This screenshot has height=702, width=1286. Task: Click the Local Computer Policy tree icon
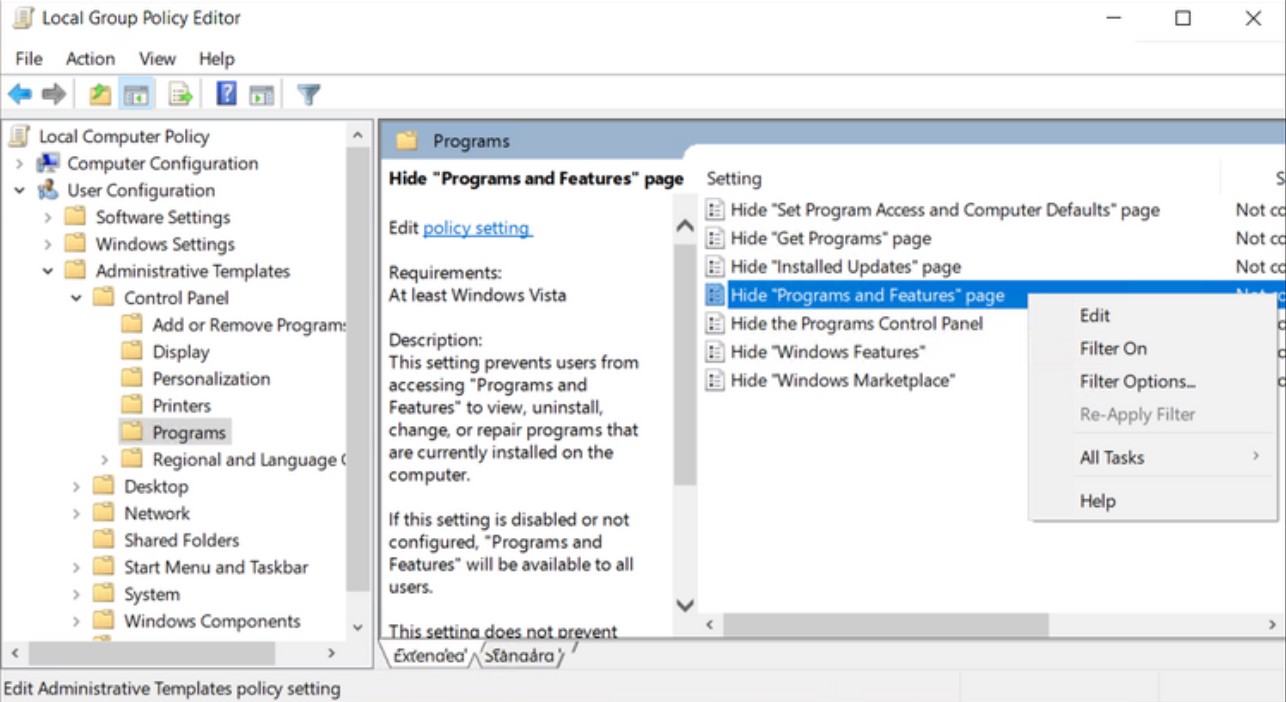pos(20,136)
